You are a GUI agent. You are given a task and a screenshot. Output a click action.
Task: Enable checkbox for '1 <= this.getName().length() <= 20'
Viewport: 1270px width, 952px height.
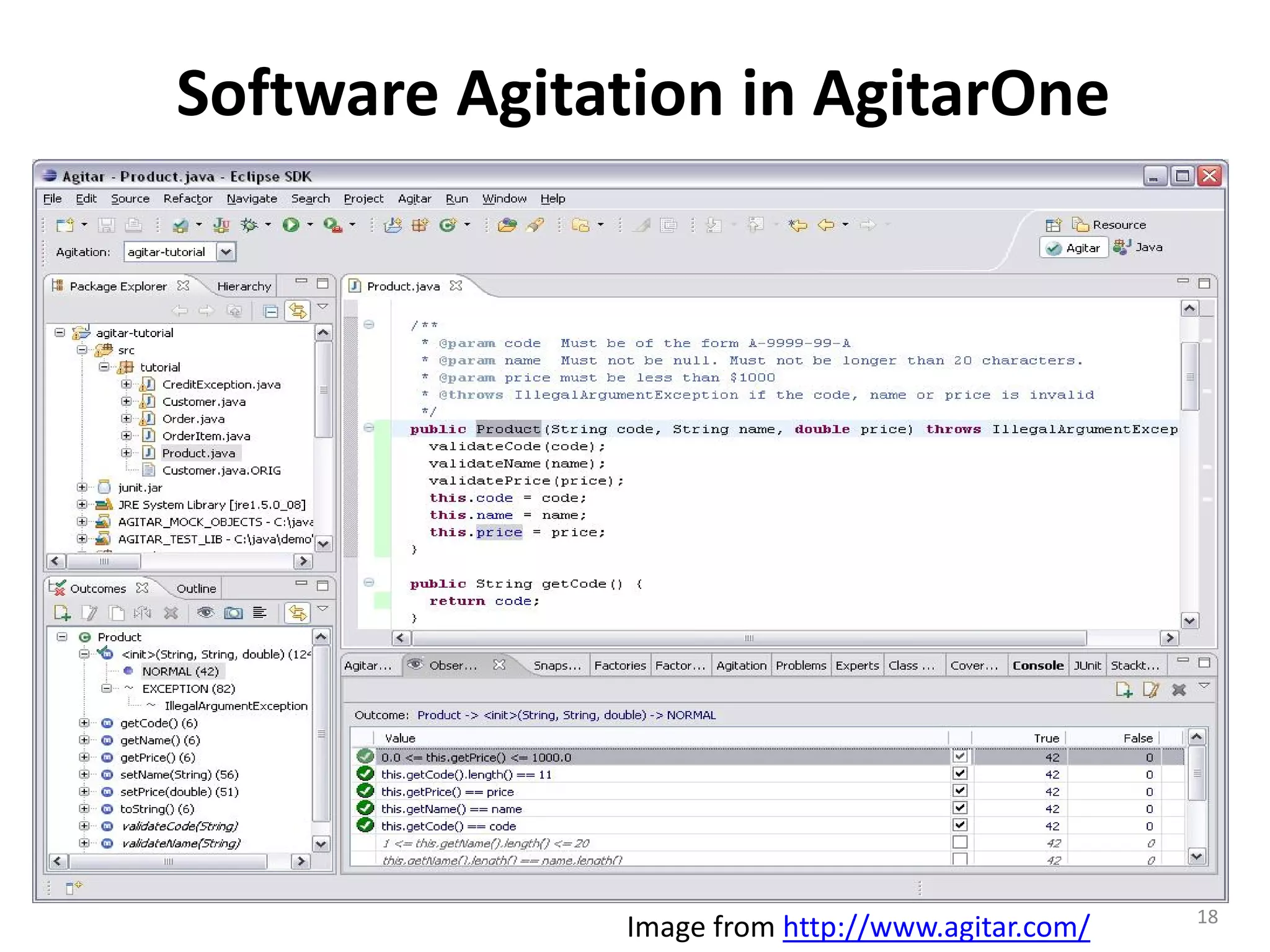[x=959, y=842]
